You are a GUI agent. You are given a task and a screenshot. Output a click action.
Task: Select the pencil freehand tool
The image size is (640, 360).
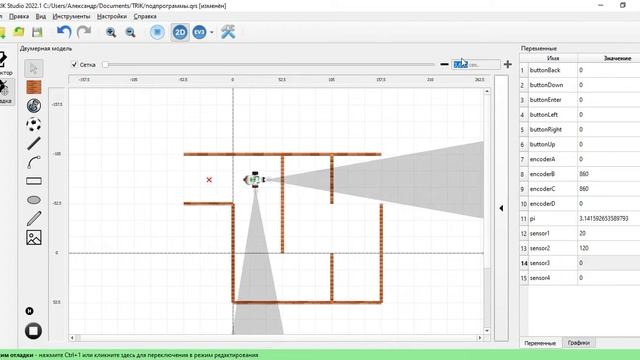click(x=34, y=218)
